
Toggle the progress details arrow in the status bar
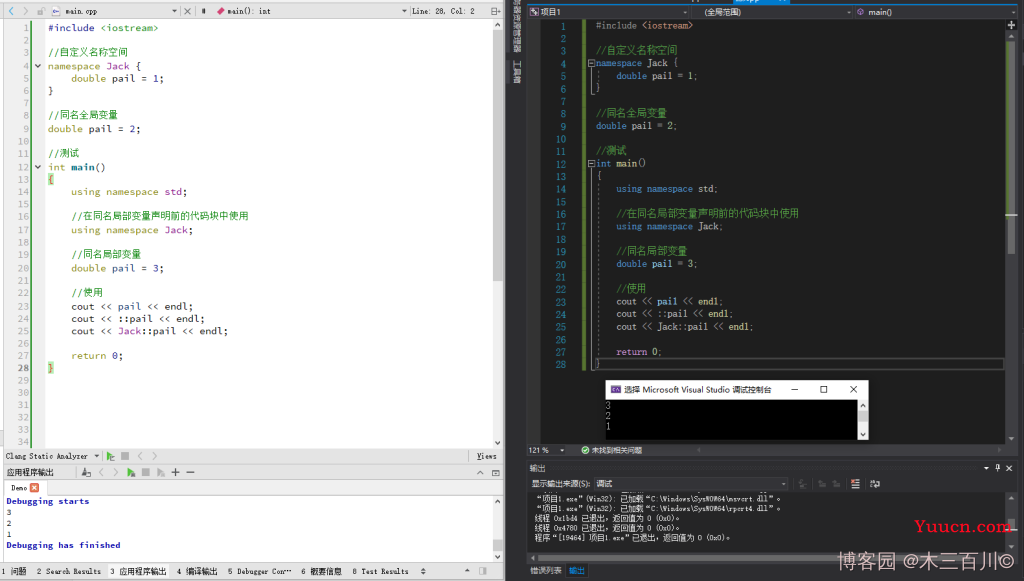467,571
